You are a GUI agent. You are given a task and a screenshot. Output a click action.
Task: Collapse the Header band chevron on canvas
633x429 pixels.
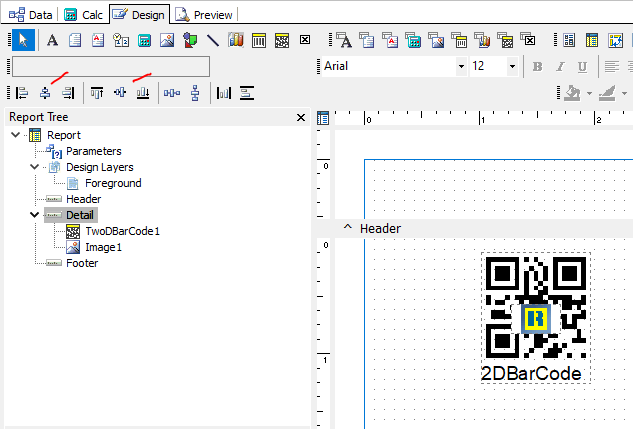[x=347, y=227]
